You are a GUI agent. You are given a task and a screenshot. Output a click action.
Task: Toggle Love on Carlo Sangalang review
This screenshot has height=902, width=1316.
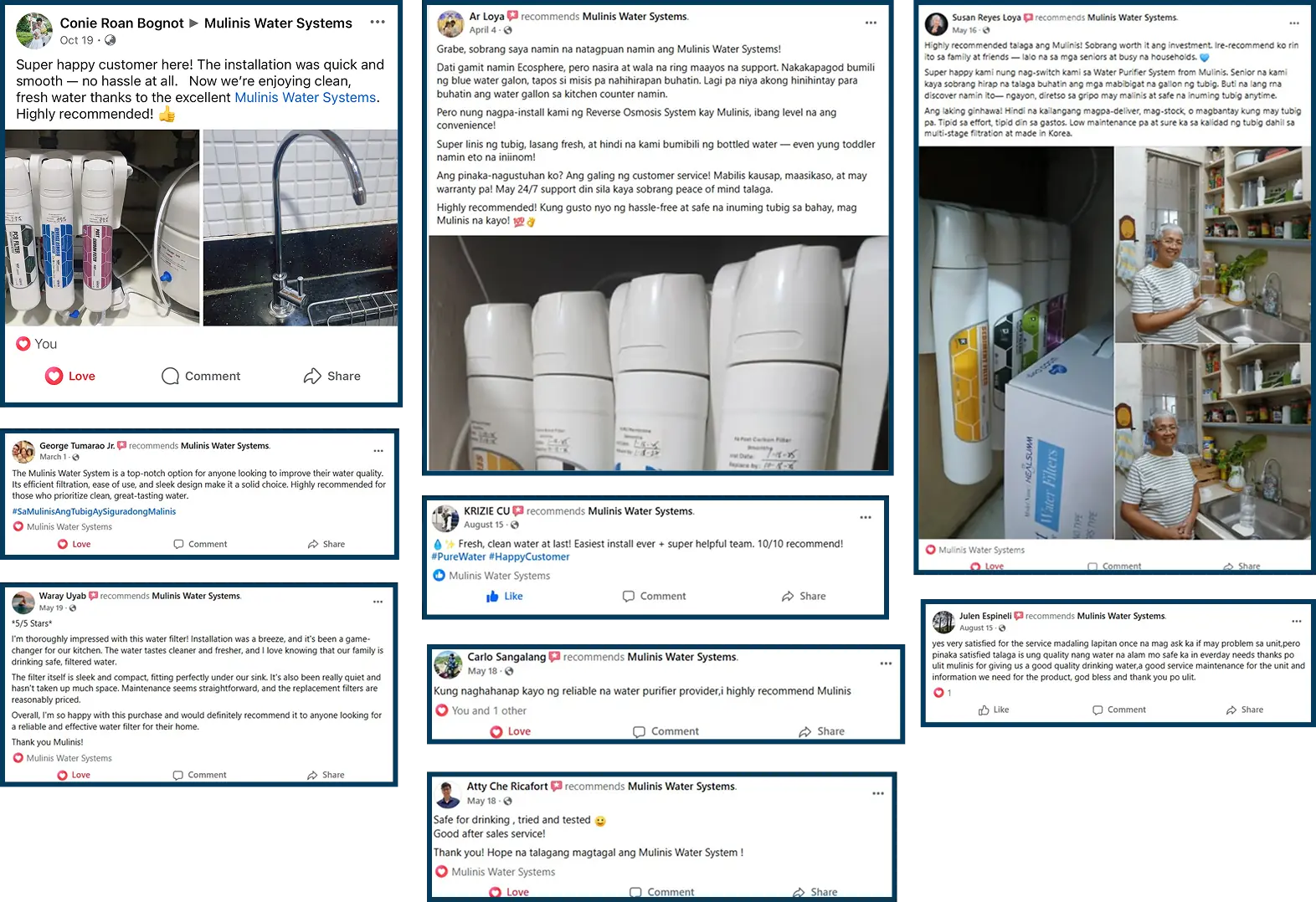point(510,731)
